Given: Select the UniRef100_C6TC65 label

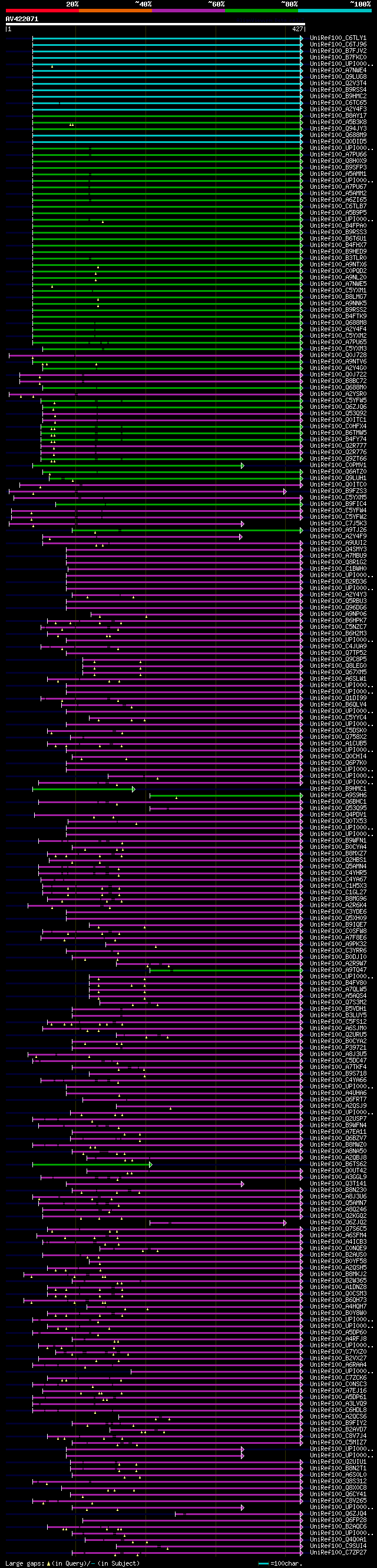Looking at the screenshot, I should (x=338, y=103).
